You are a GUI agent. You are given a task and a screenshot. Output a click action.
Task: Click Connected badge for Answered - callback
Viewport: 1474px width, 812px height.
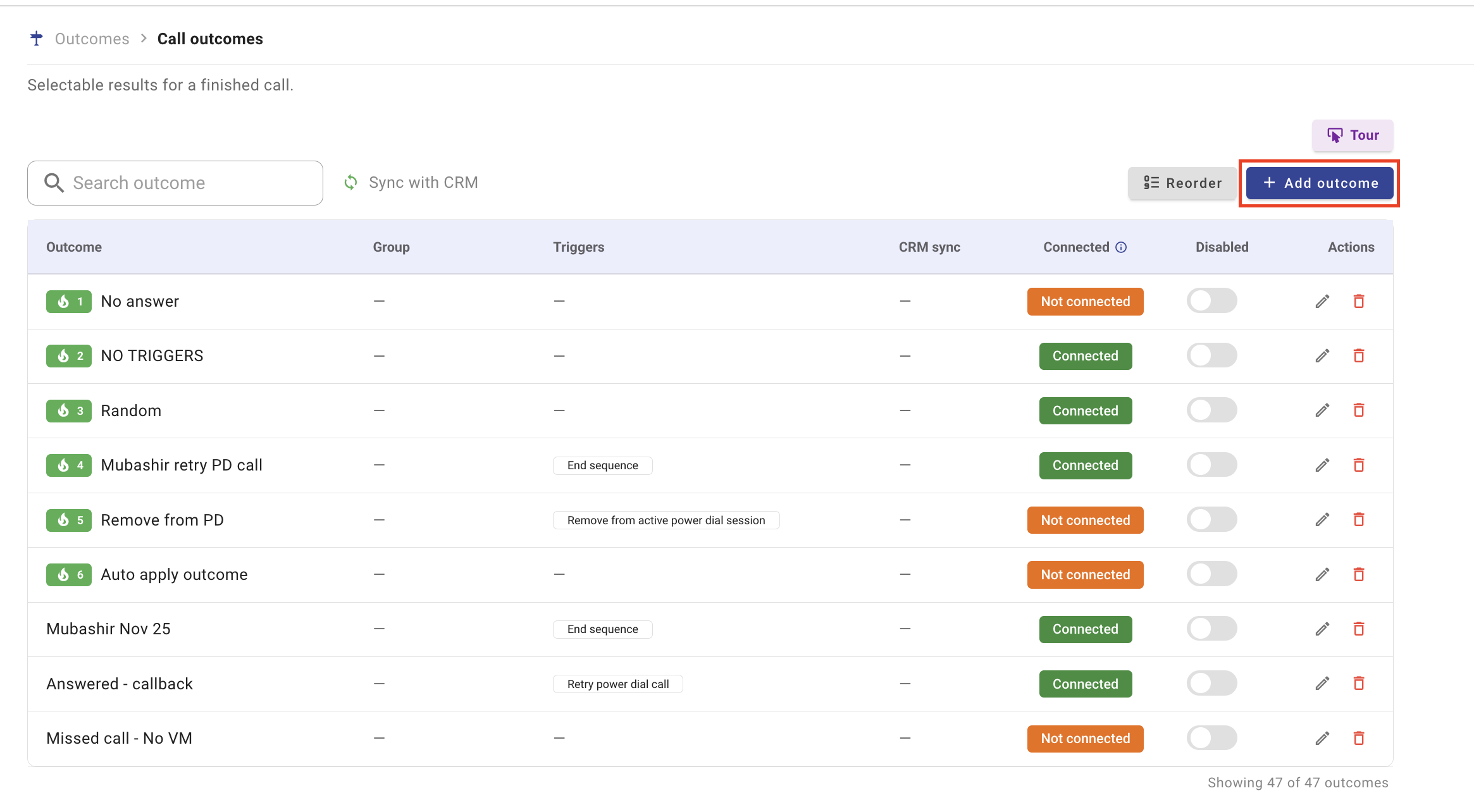coord(1086,684)
